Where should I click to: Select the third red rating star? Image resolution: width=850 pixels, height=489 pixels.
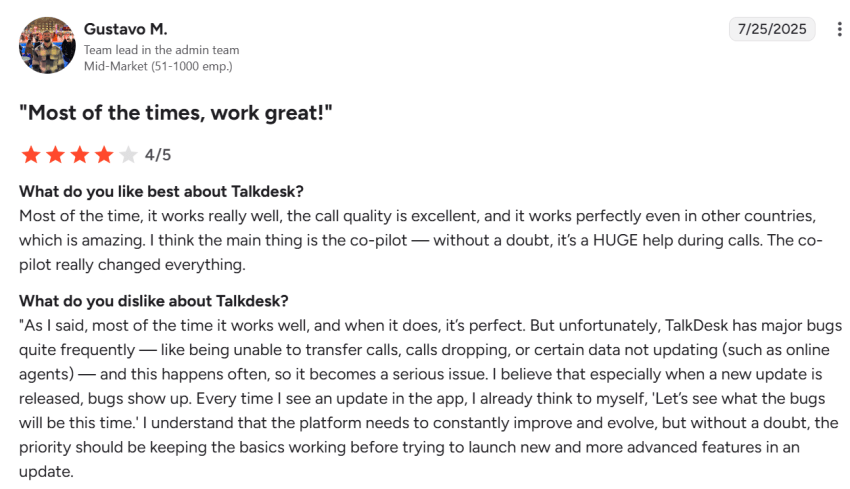coord(79,154)
